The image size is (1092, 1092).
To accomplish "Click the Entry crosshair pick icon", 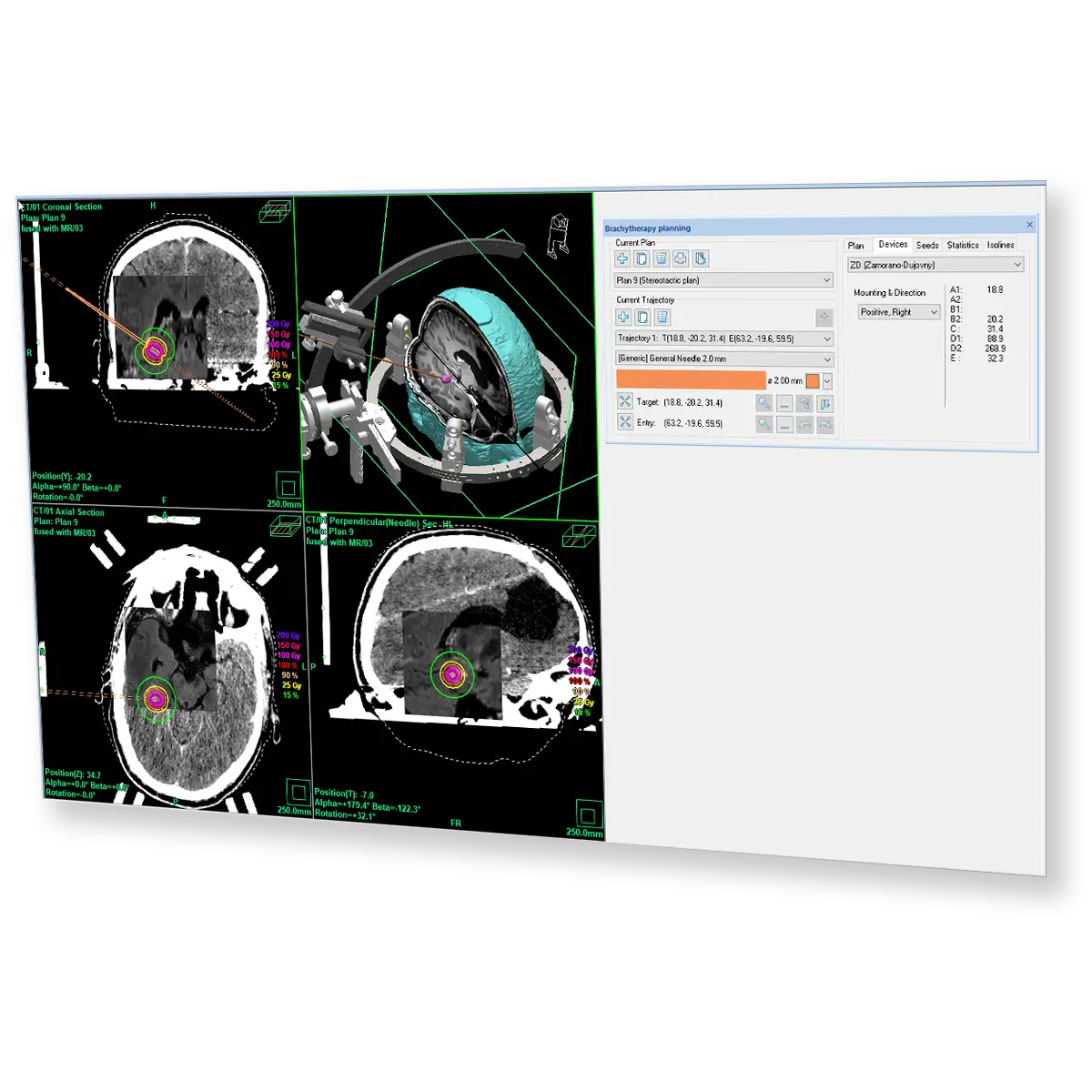I will [625, 422].
